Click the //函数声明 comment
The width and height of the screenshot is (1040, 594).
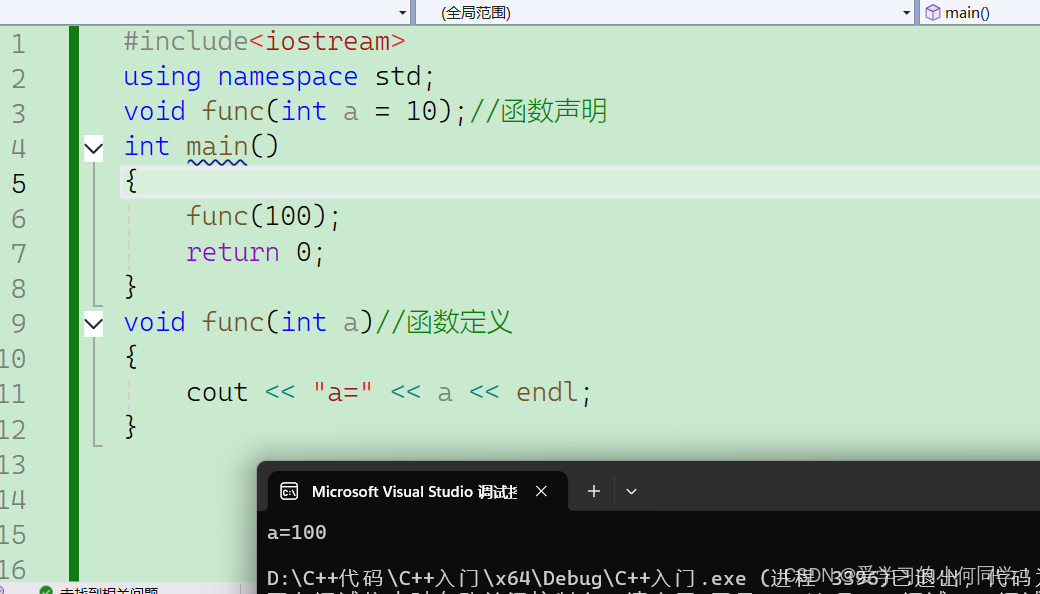pos(538,111)
